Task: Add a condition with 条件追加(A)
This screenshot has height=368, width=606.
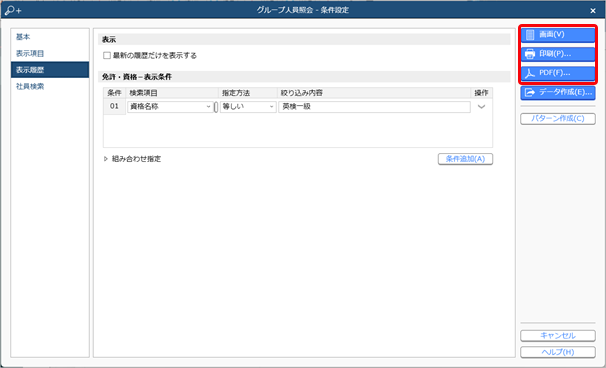Action: pyautogui.click(x=465, y=159)
